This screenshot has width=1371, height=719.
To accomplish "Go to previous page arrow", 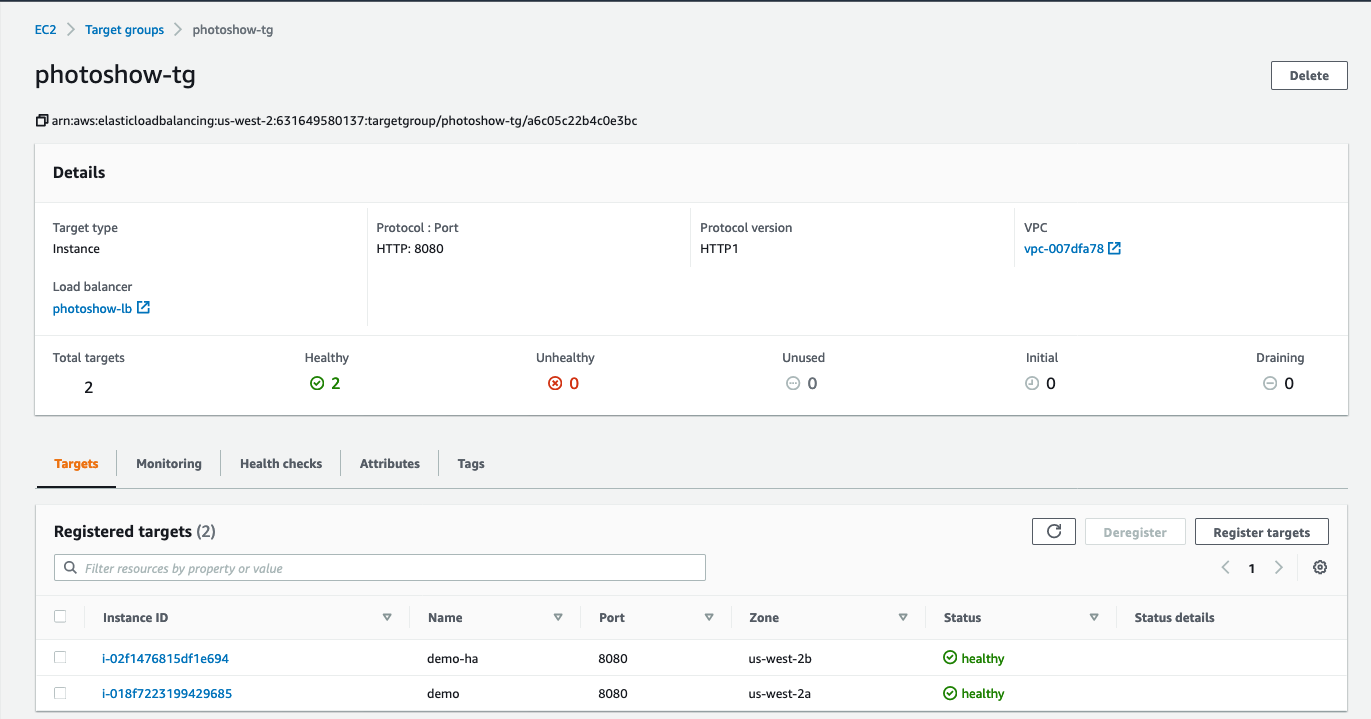I will click(x=1225, y=568).
